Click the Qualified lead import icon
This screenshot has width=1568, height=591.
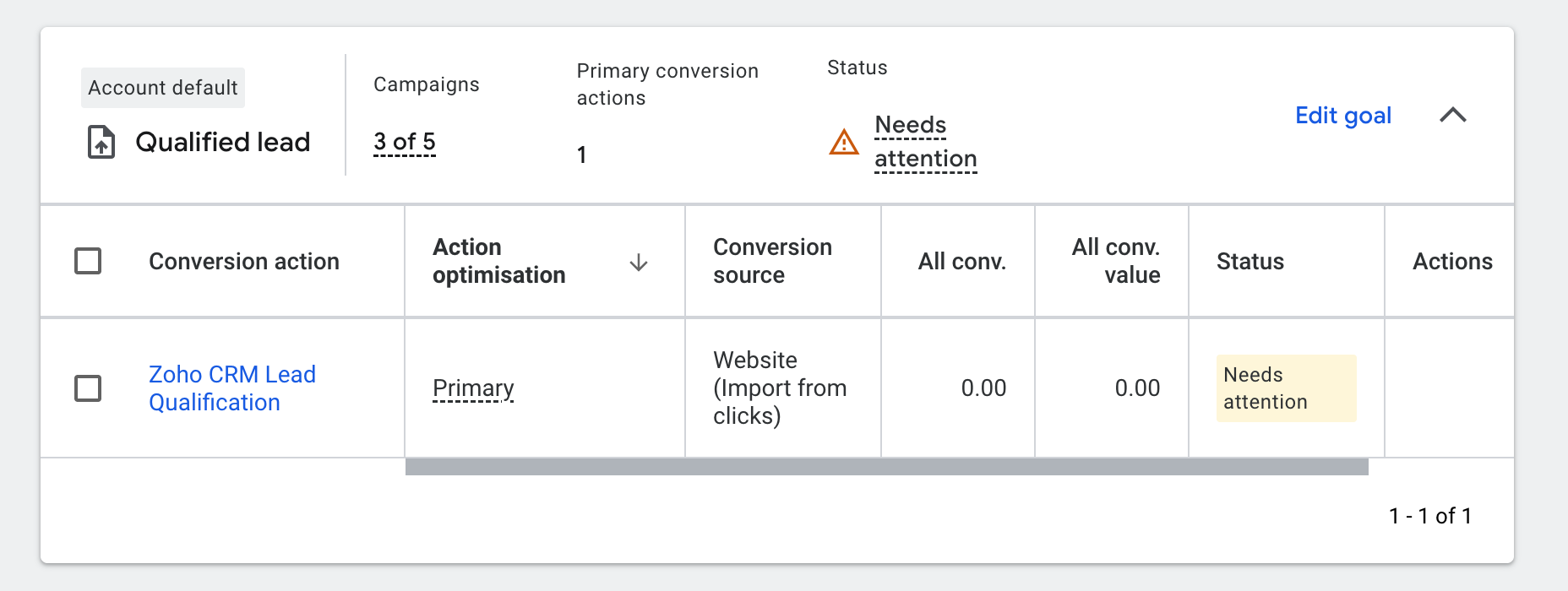click(x=101, y=142)
